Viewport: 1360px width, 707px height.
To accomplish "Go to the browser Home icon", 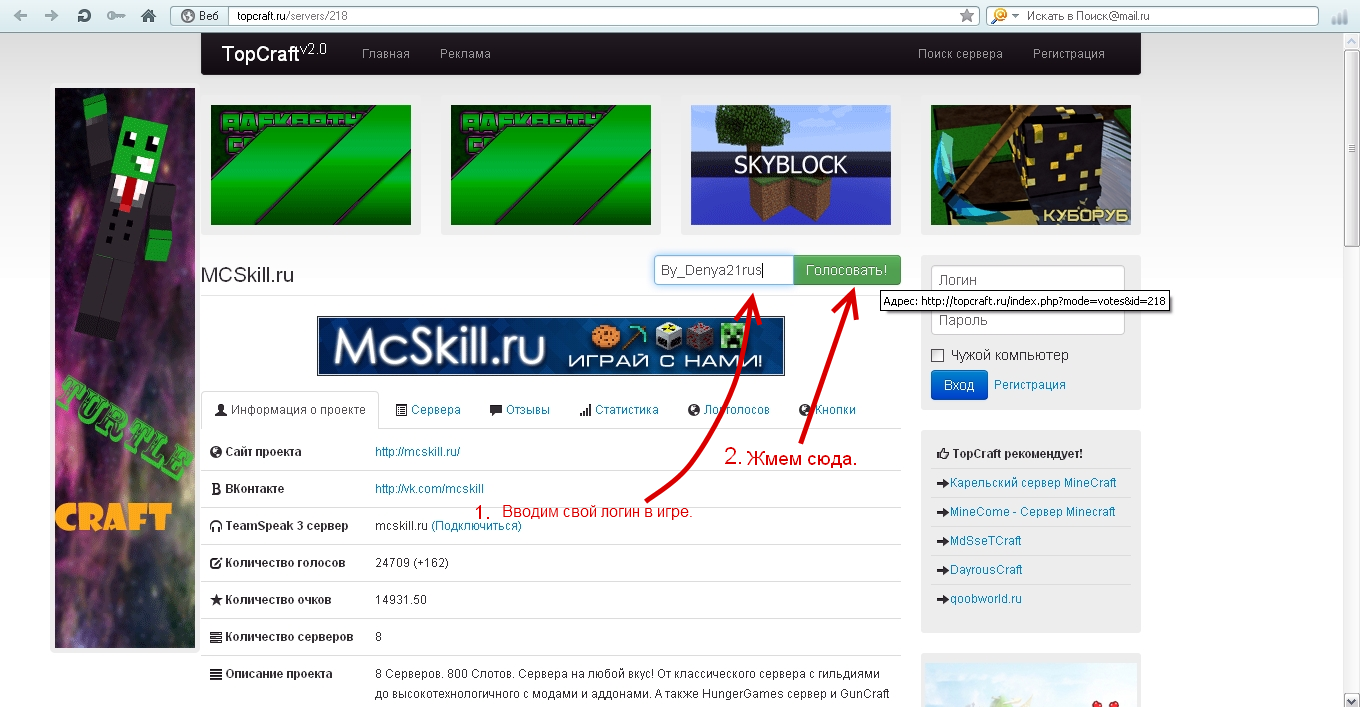I will [148, 15].
